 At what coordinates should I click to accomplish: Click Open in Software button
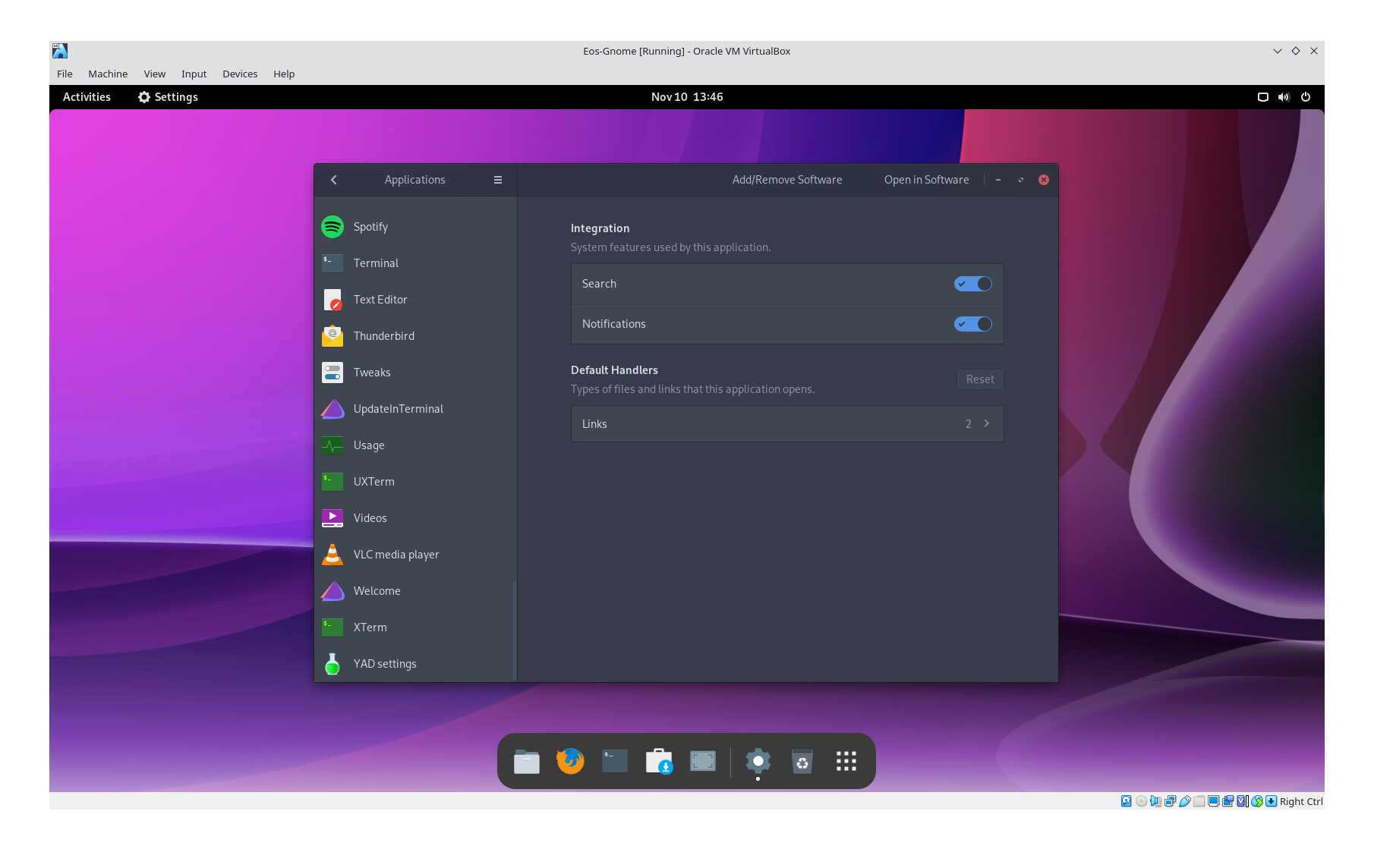[x=926, y=180]
